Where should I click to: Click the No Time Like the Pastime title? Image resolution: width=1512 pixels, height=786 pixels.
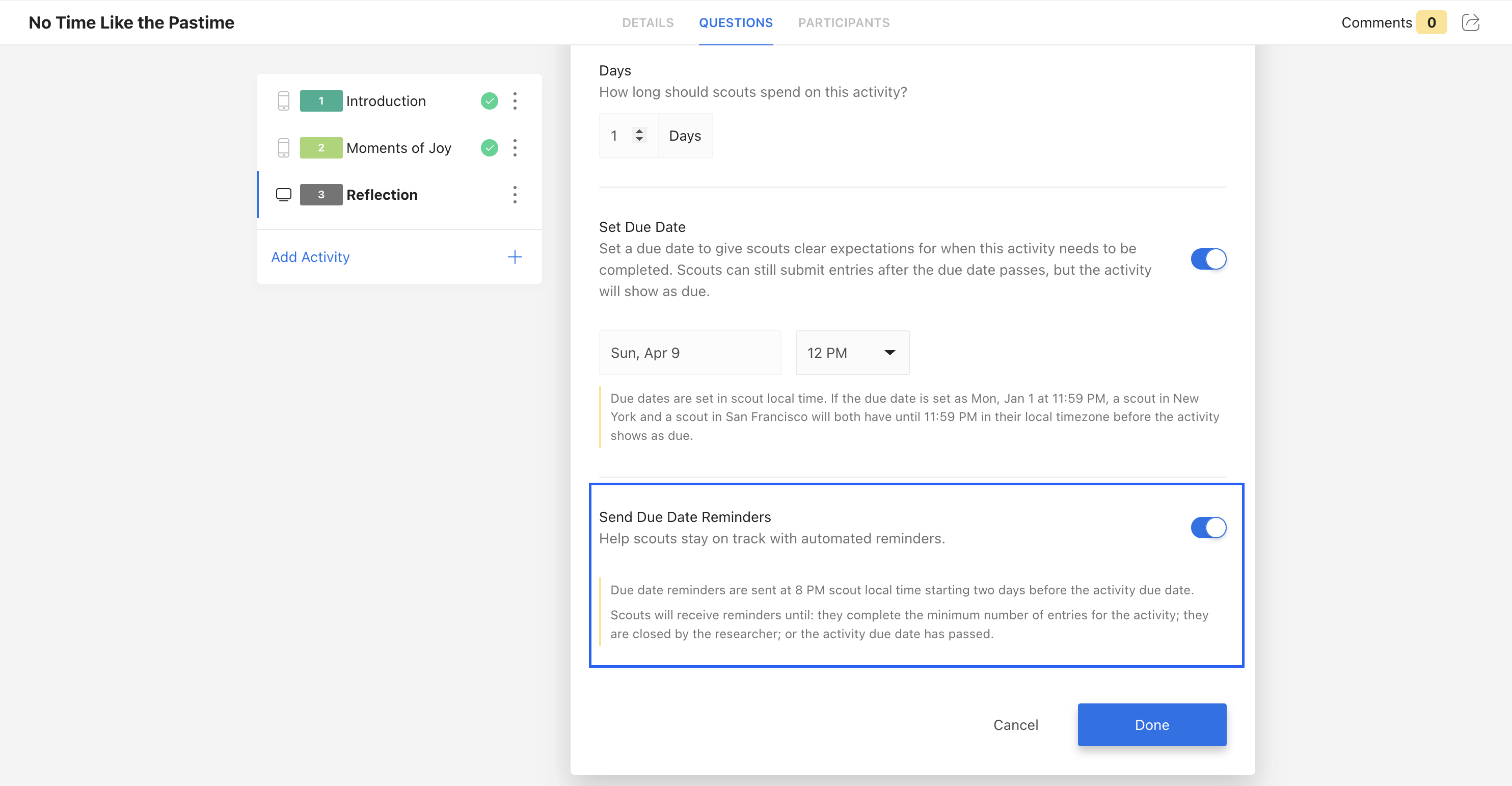tap(131, 23)
